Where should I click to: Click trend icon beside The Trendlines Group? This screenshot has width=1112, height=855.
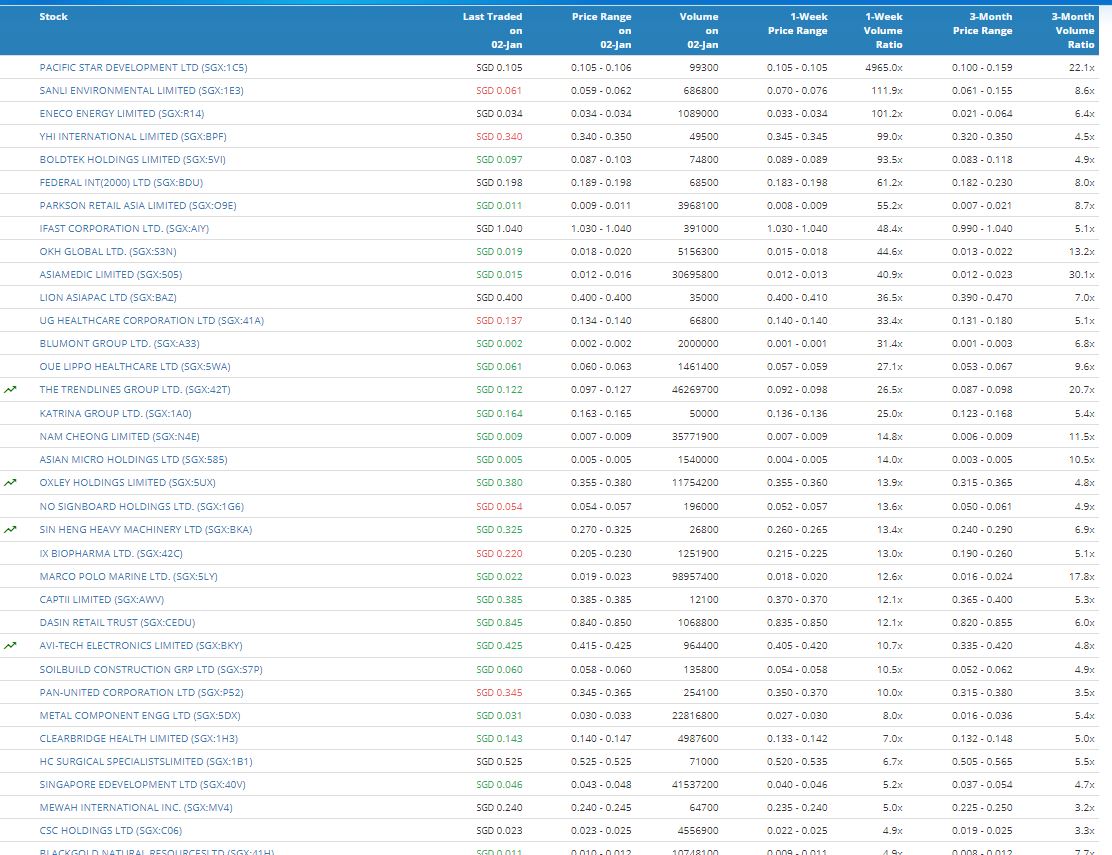10,390
